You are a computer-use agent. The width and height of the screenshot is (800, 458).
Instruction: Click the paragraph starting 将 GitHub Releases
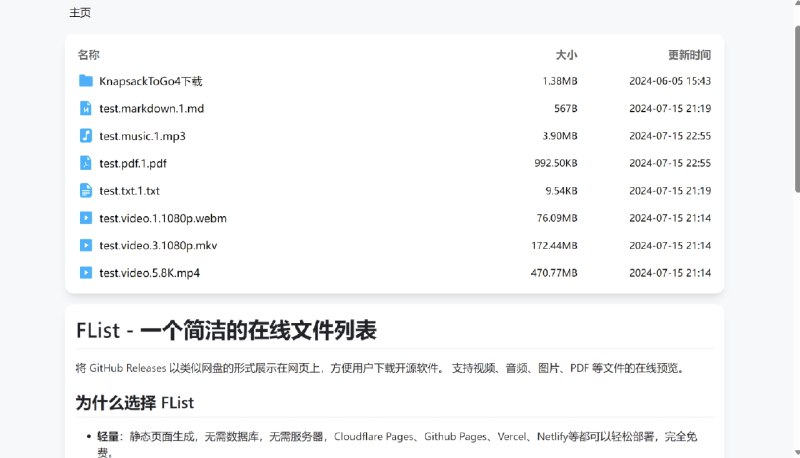click(x=380, y=368)
